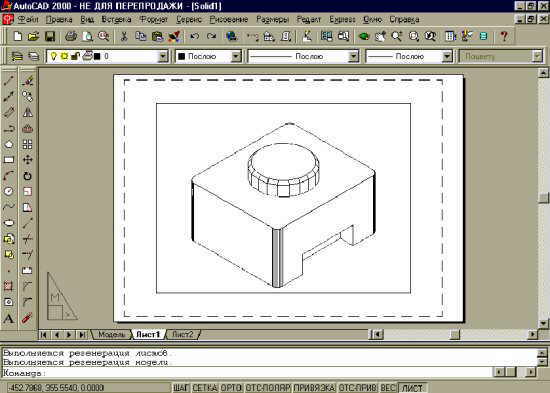Select the Spline draw tool
The height and width of the screenshot is (393, 550).
click(x=9, y=207)
